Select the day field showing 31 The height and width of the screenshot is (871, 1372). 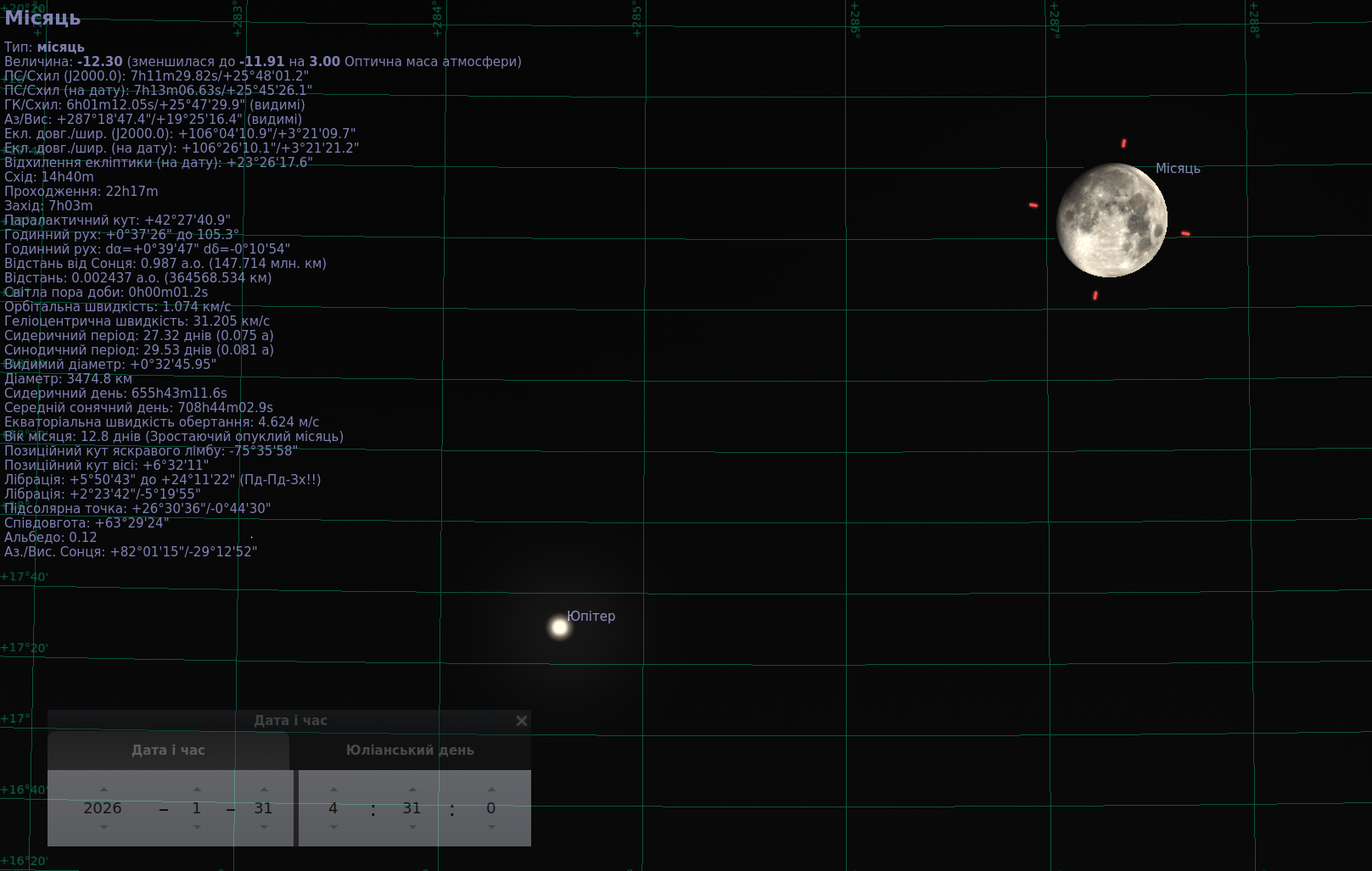tap(264, 808)
